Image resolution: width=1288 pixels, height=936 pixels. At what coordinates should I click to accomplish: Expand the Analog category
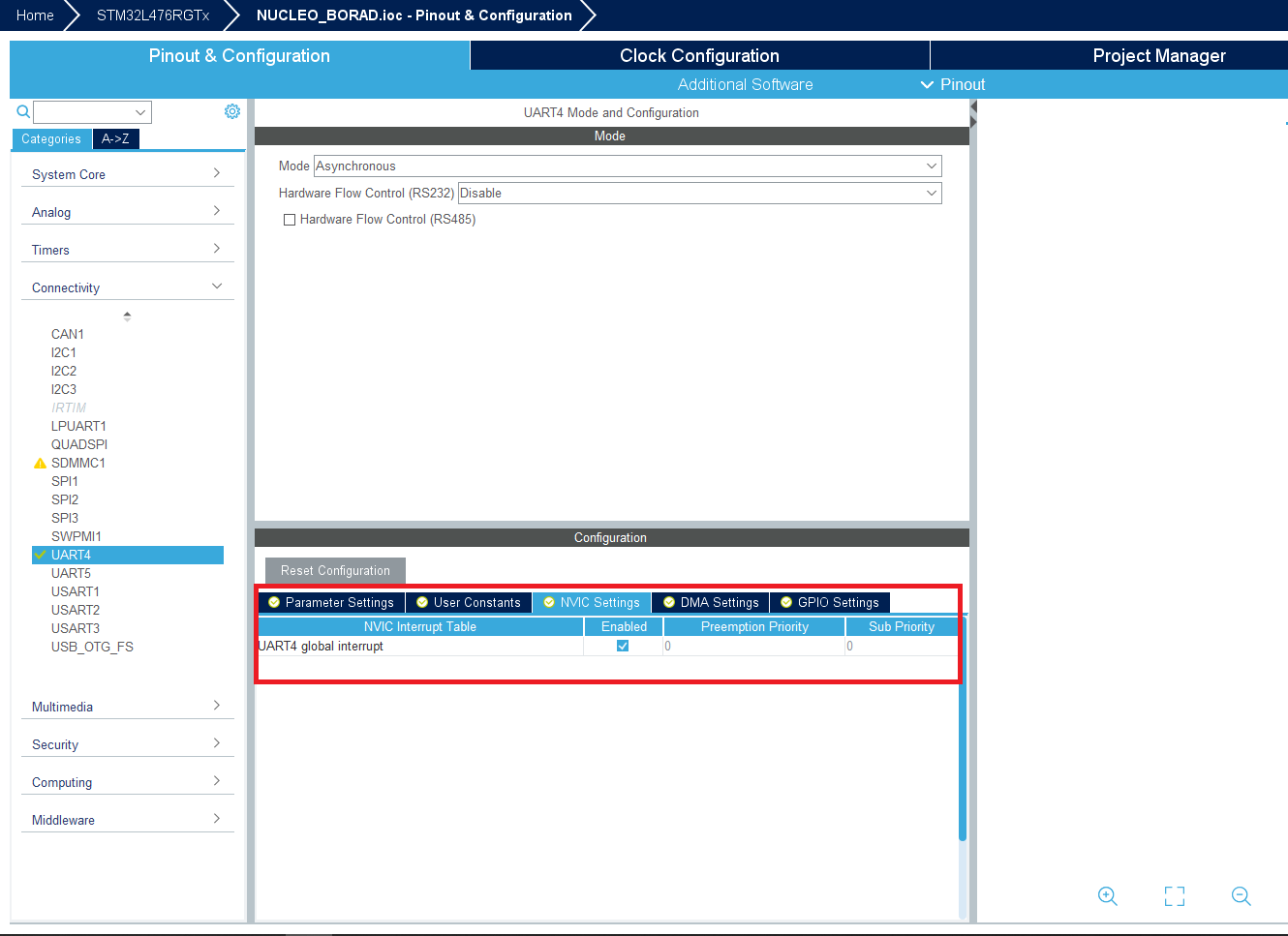tap(127, 212)
